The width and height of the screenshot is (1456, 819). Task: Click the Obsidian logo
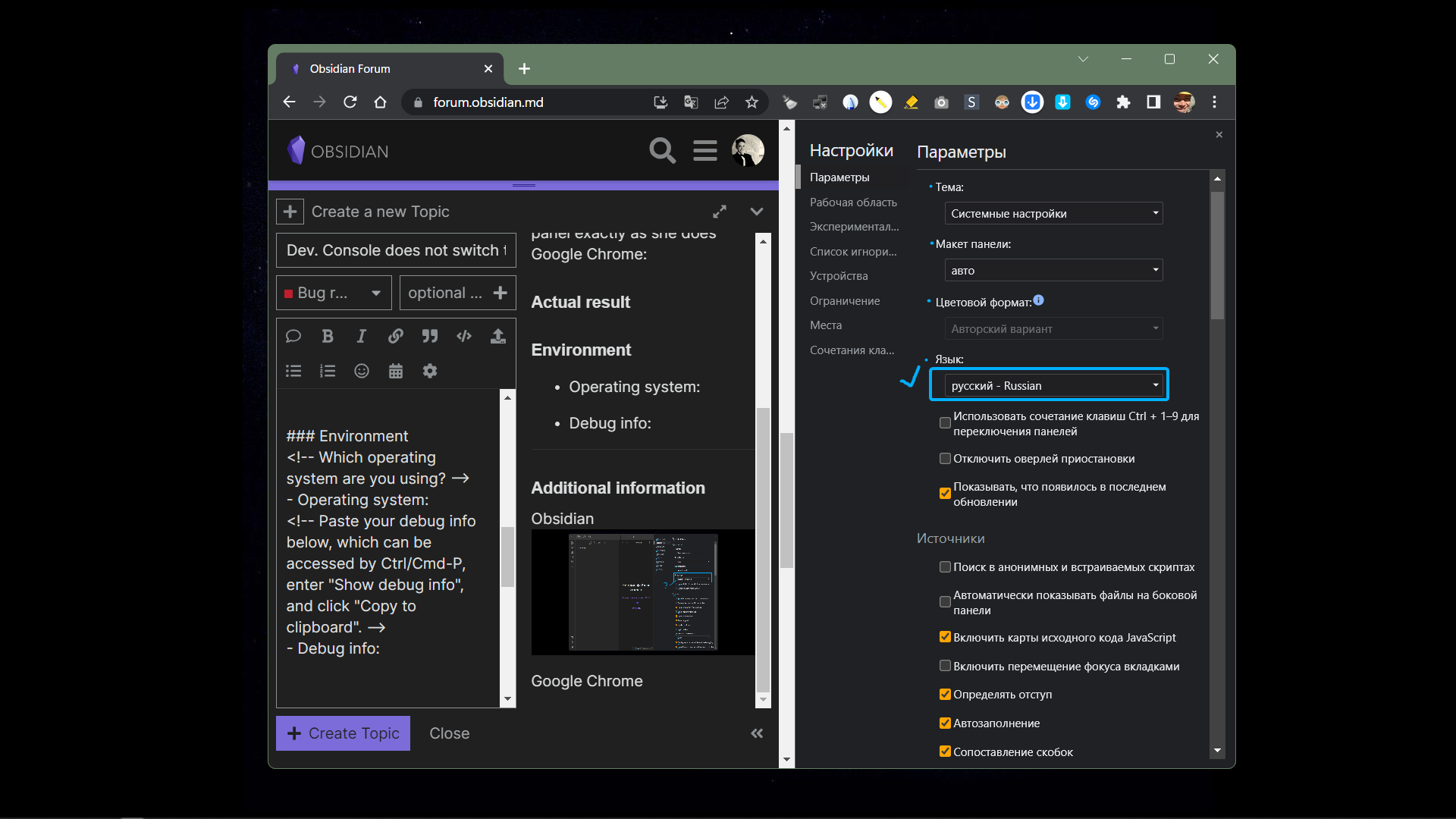tap(337, 151)
